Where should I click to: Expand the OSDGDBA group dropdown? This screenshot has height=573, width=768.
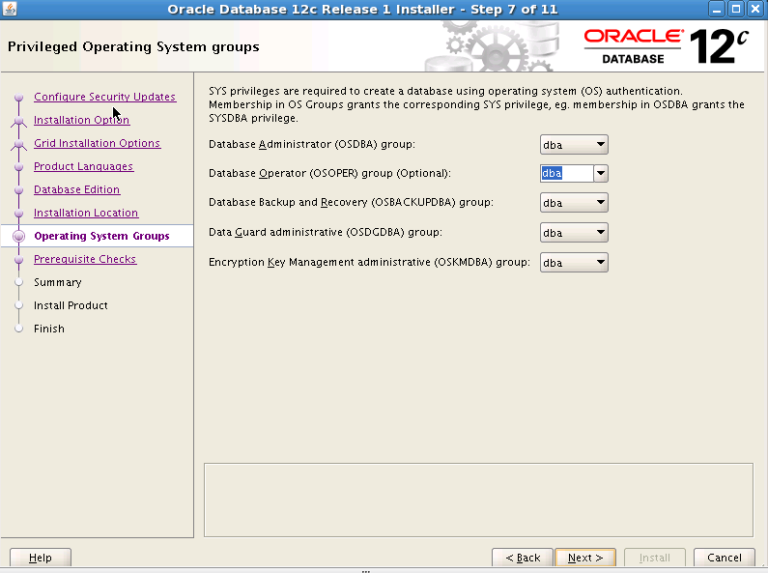point(574,233)
